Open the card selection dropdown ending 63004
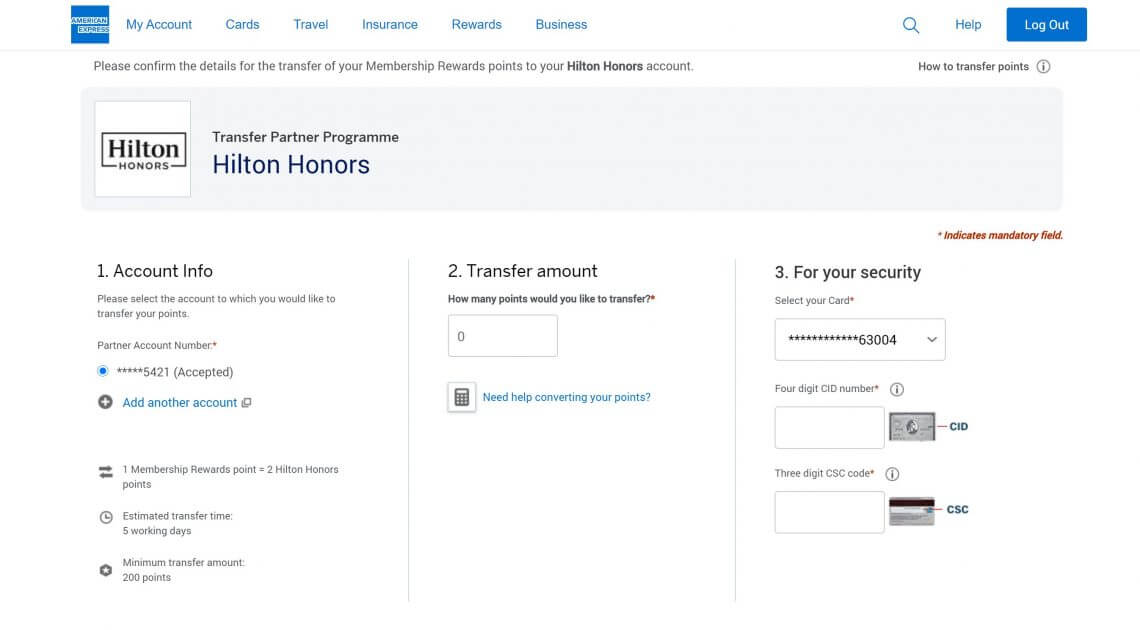Viewport: 1140px width, 630px height. [x=860, y=339]
